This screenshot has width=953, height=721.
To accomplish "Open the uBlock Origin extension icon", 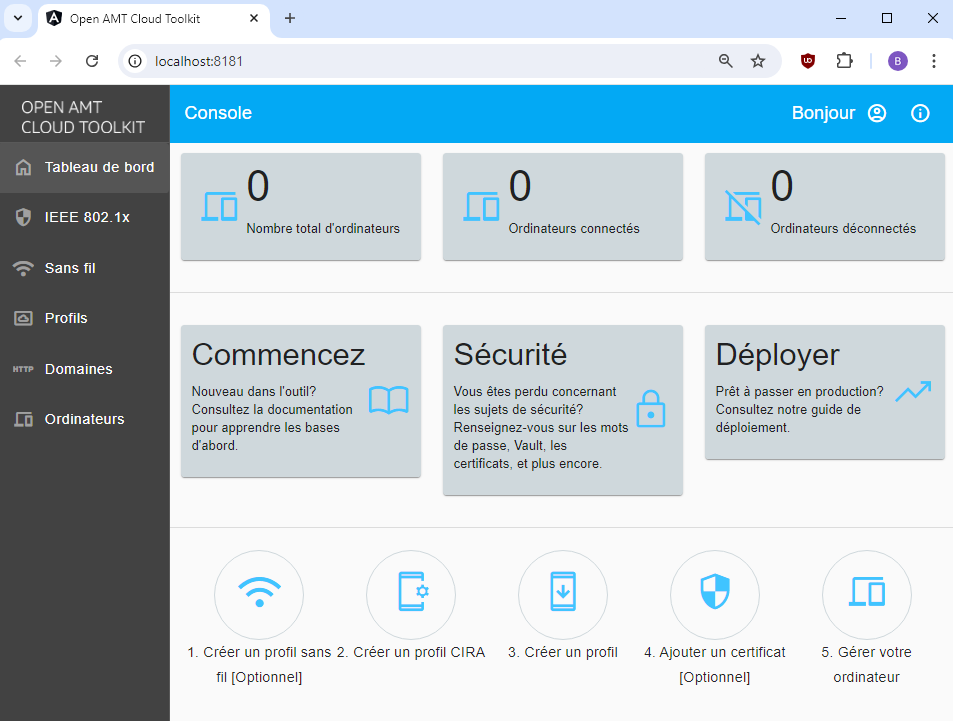I will 807,61.
